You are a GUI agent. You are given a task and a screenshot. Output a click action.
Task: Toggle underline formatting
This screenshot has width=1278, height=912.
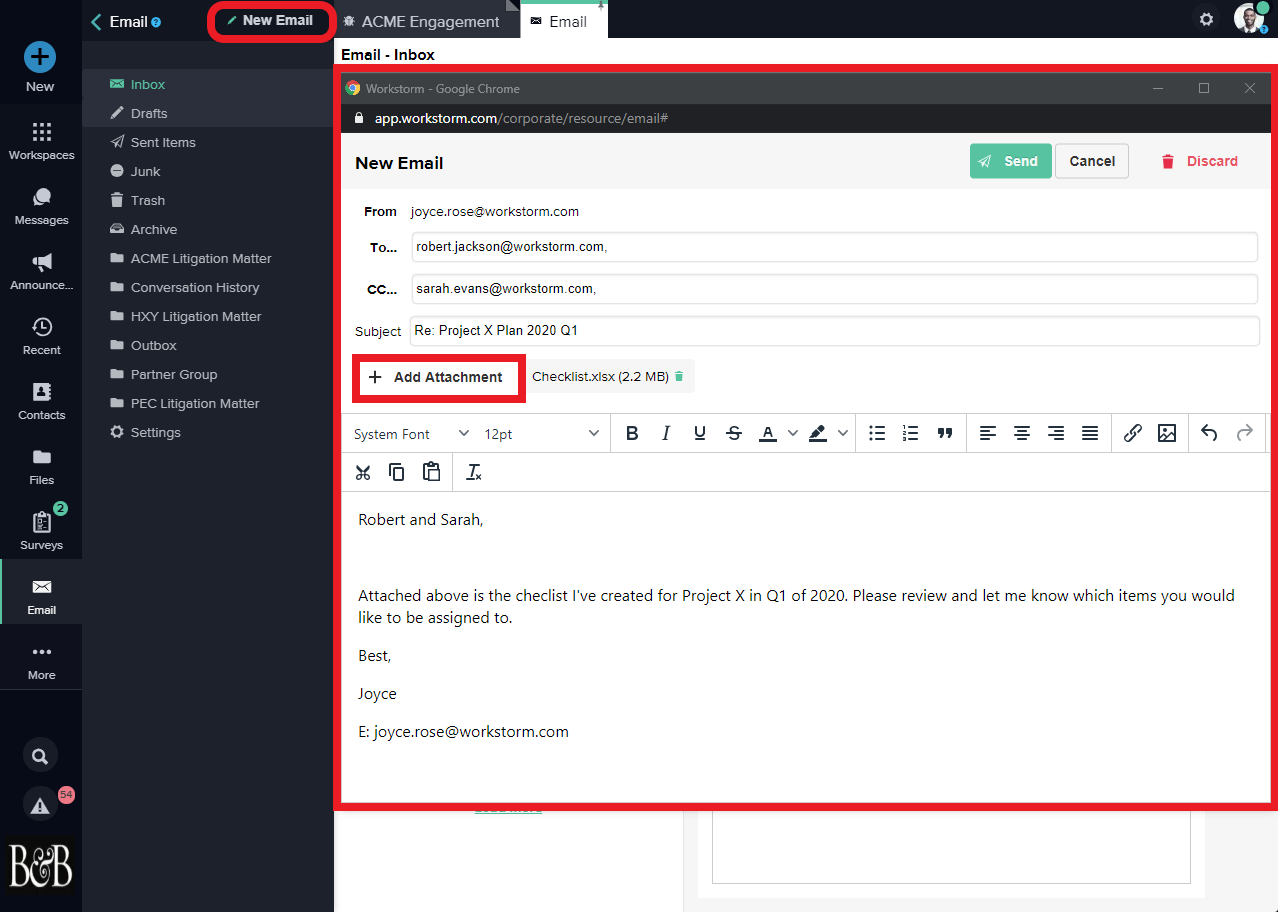click(x=700, y=433)
